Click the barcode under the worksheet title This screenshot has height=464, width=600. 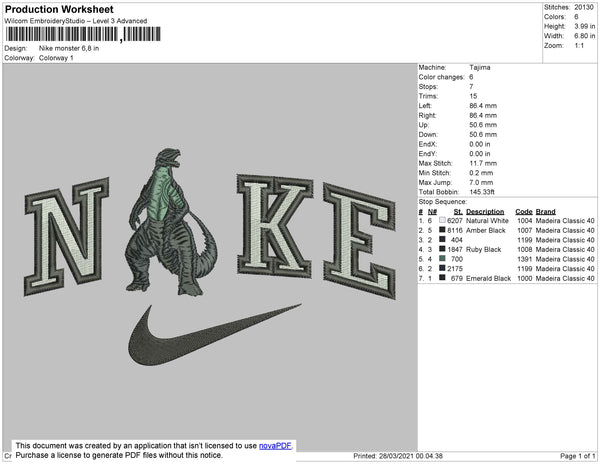pyautogui.click(x=83, y=34)
